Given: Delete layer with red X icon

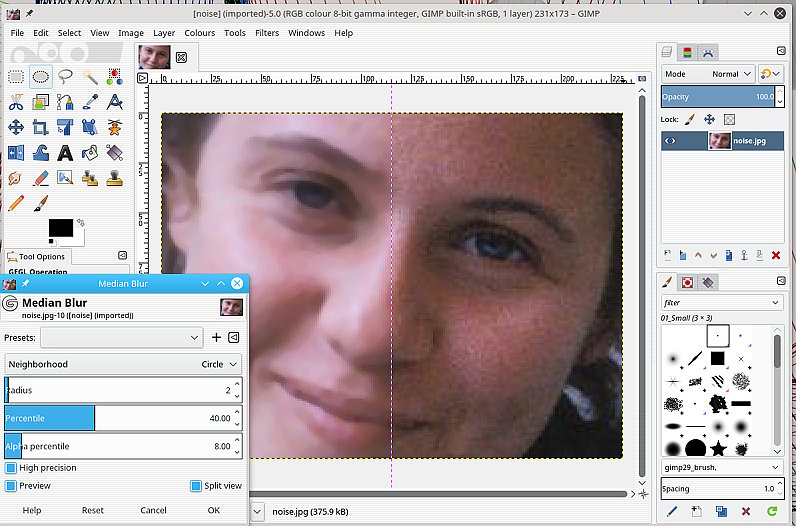Looking at the screenshot, I should 775,255.
